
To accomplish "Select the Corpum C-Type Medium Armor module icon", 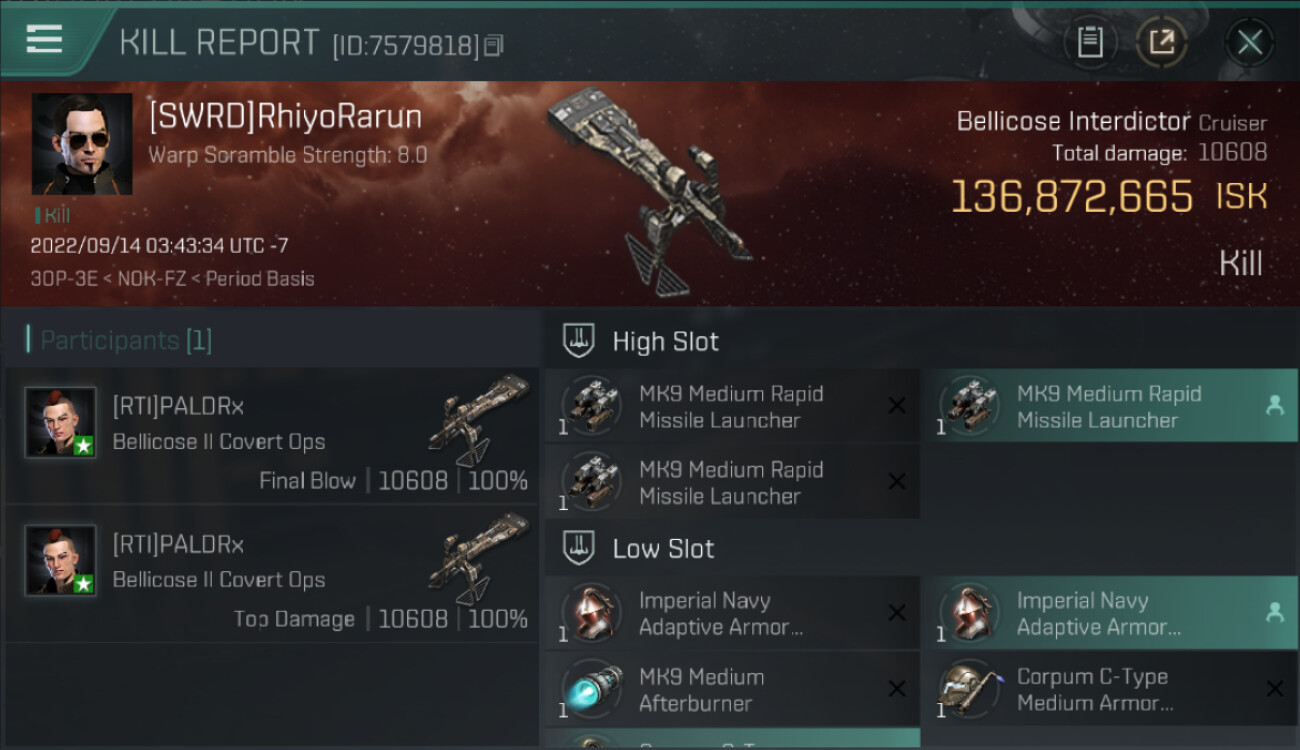I will coord(970,689).
